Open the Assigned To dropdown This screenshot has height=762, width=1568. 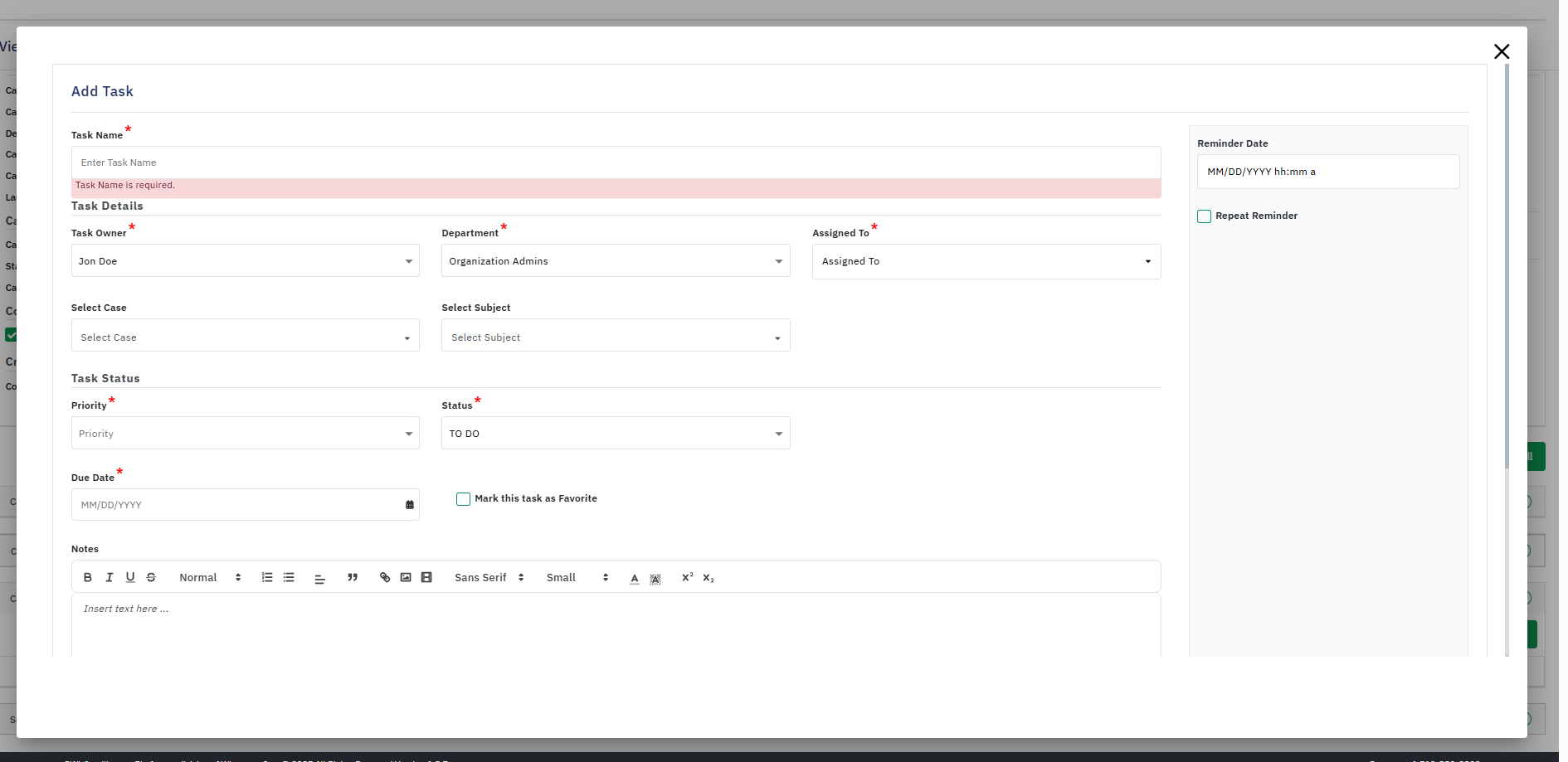pos(986,262)
